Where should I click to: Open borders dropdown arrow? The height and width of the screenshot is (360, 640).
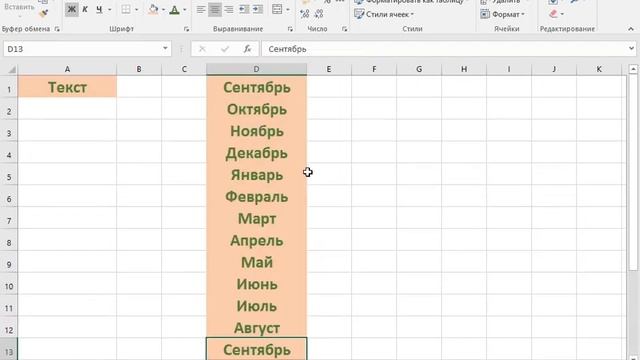pos(136,10)
